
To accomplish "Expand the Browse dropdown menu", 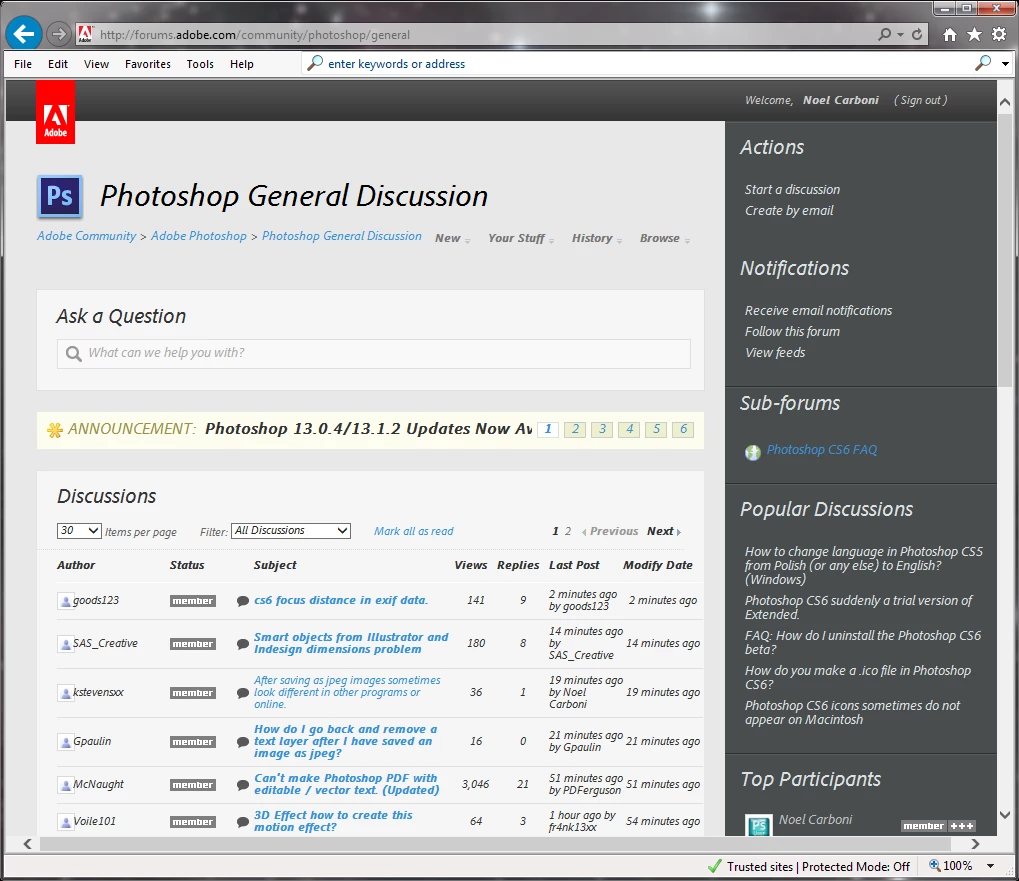I will (665, 238).
